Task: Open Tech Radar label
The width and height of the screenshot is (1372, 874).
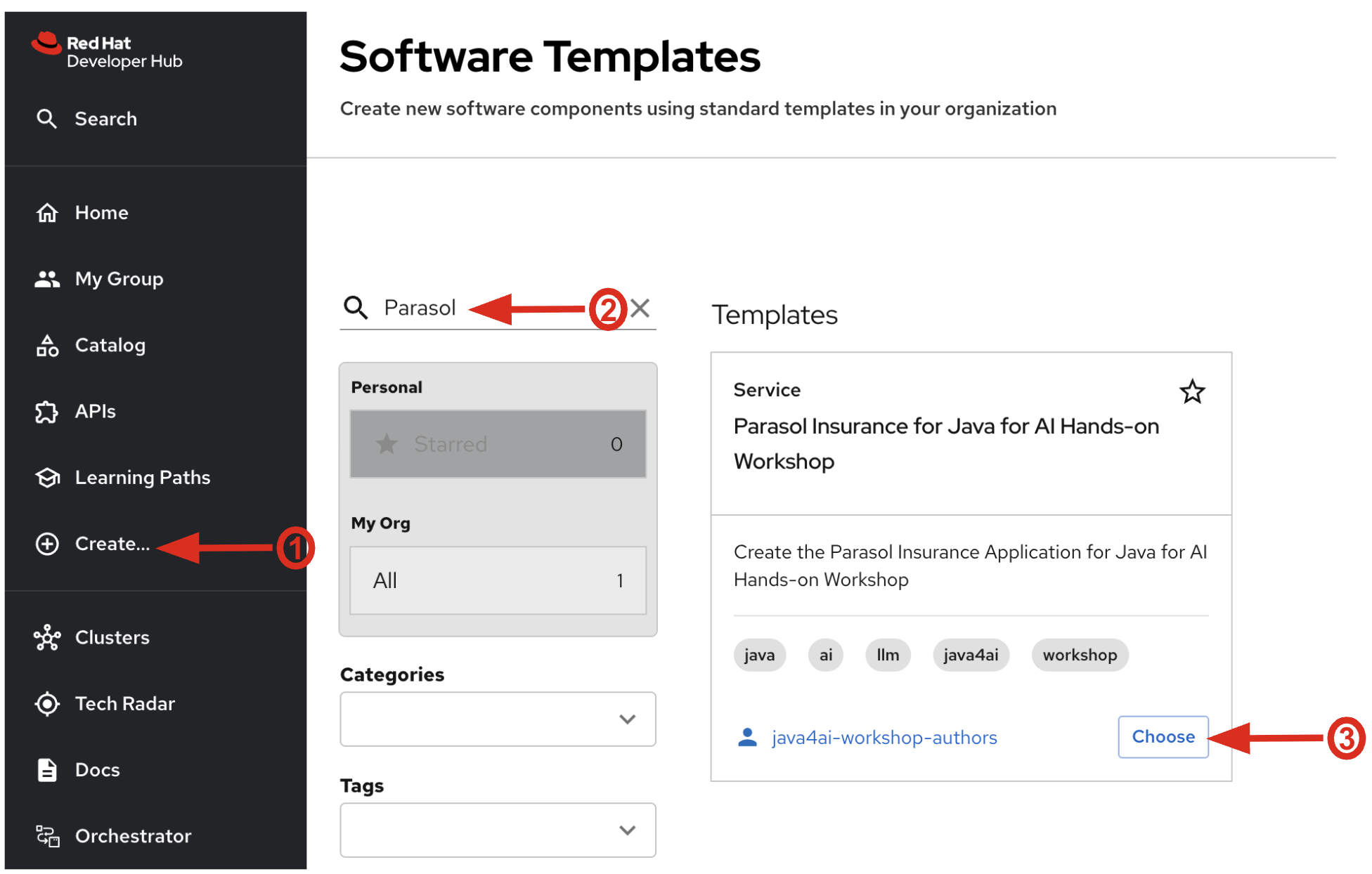Action: point(125,703)
